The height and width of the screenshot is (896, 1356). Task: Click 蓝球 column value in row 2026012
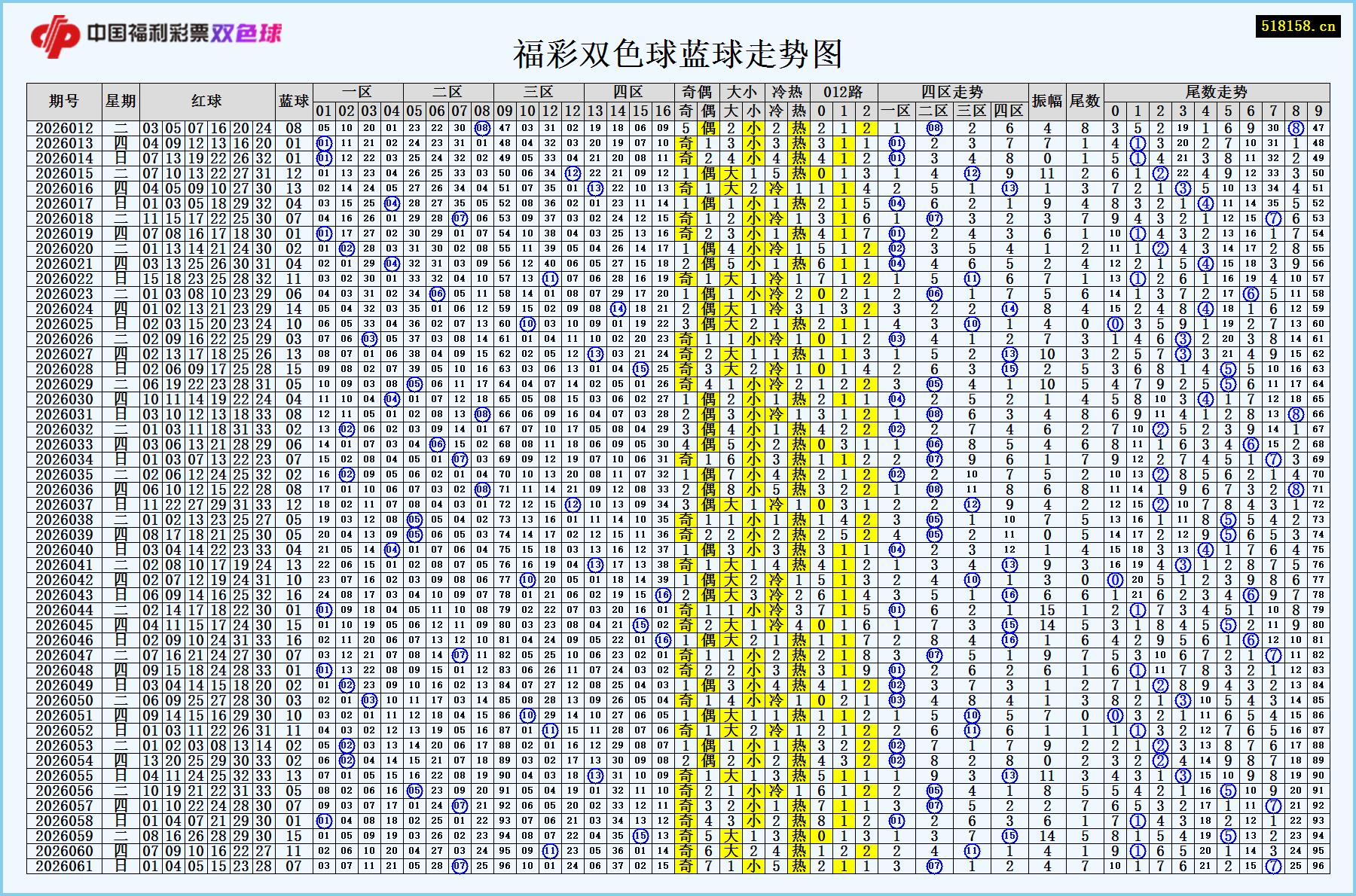pyautogui.click(x=294, y=129)
